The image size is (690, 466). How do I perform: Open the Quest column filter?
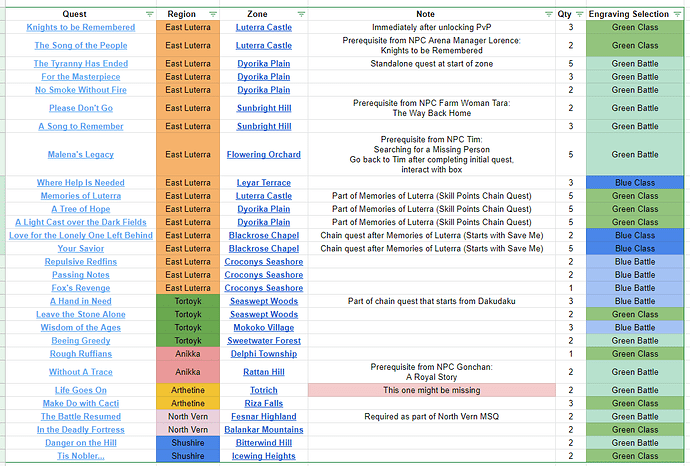pyautogui.click(x=150, y=14)
